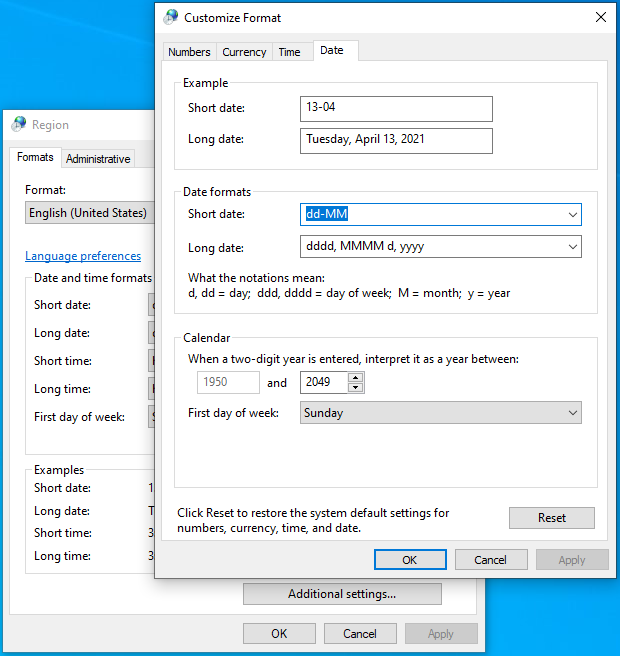The image size is (620, 656).
Task: Close the Customize Format dialog
Action: coord(601,17)
